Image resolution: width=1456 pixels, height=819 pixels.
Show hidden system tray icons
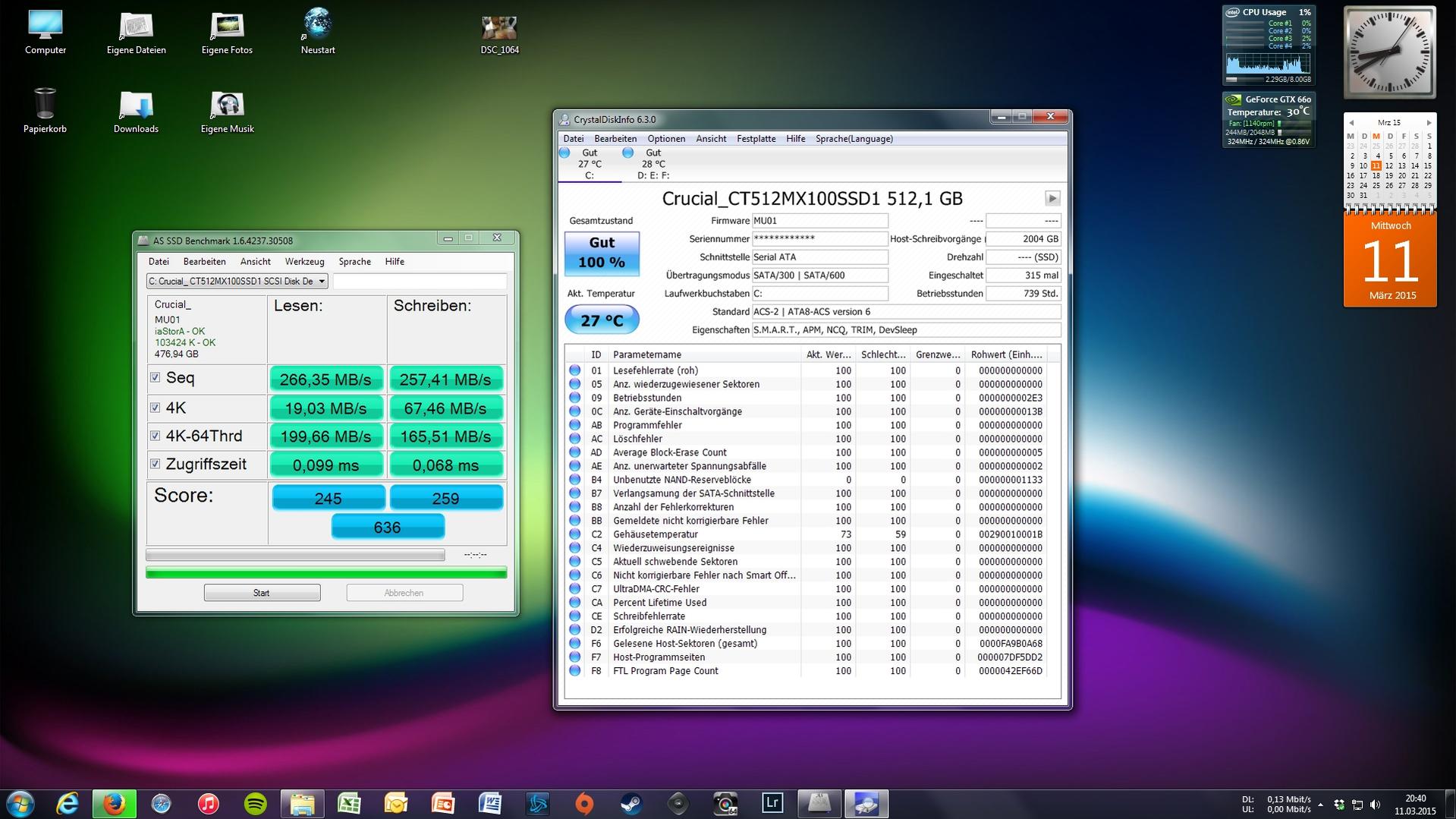pyautogui.click(x=1321, y=804)
